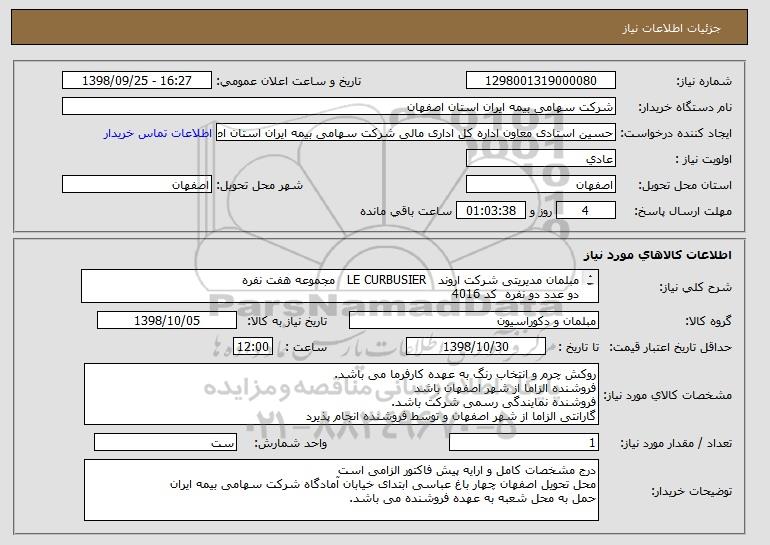Step up the شرح کلی نیاز textbox
This screenshot has width=770, height=545.
[590, 276]
